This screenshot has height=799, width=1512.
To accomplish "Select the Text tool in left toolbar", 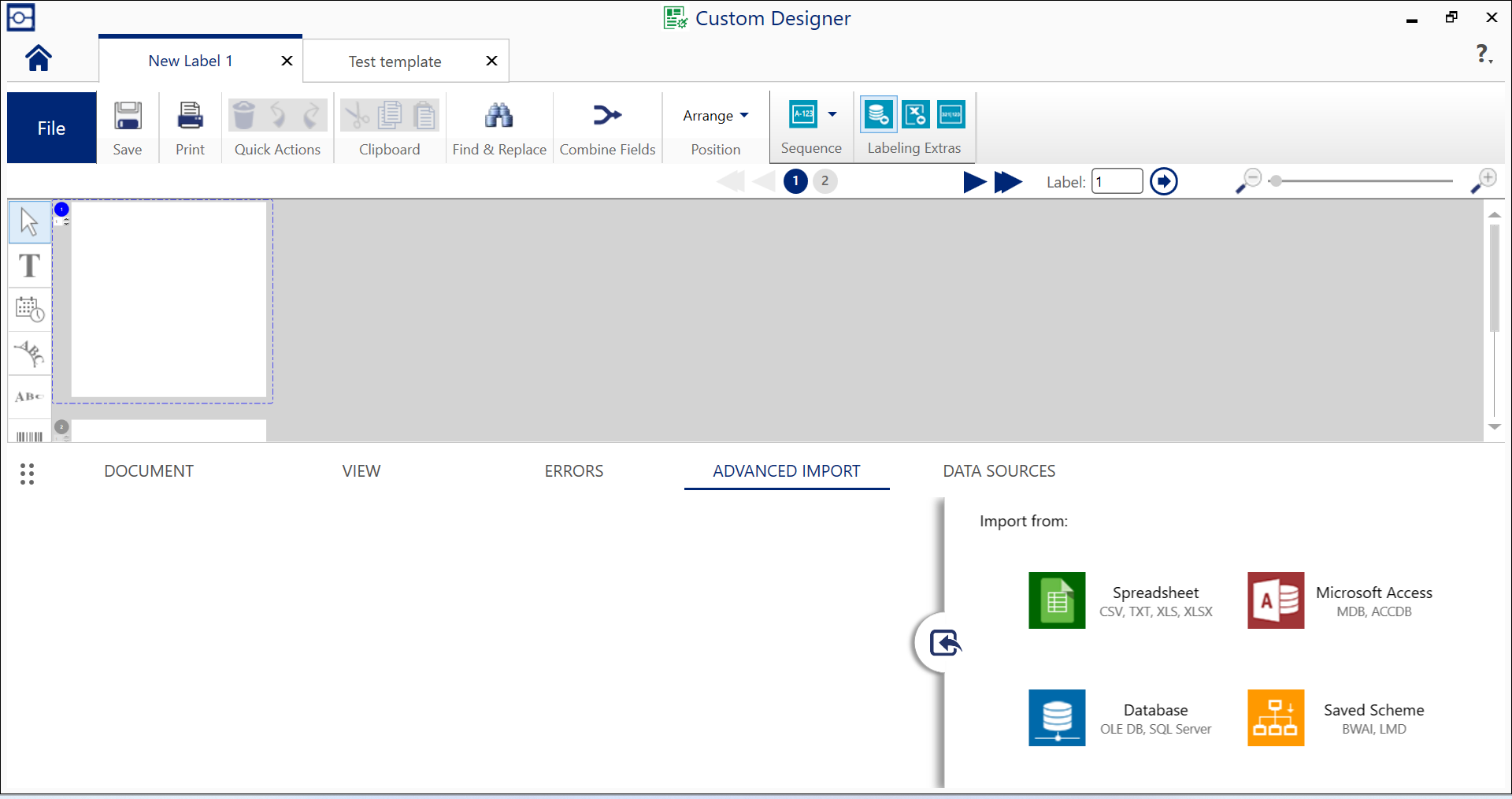I will pyautogui.click(x=30, y=266).
